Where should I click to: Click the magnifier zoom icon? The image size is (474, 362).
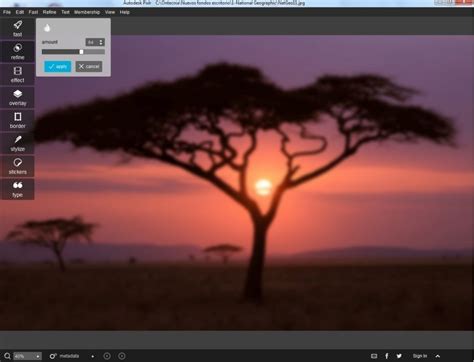point(7,356)
